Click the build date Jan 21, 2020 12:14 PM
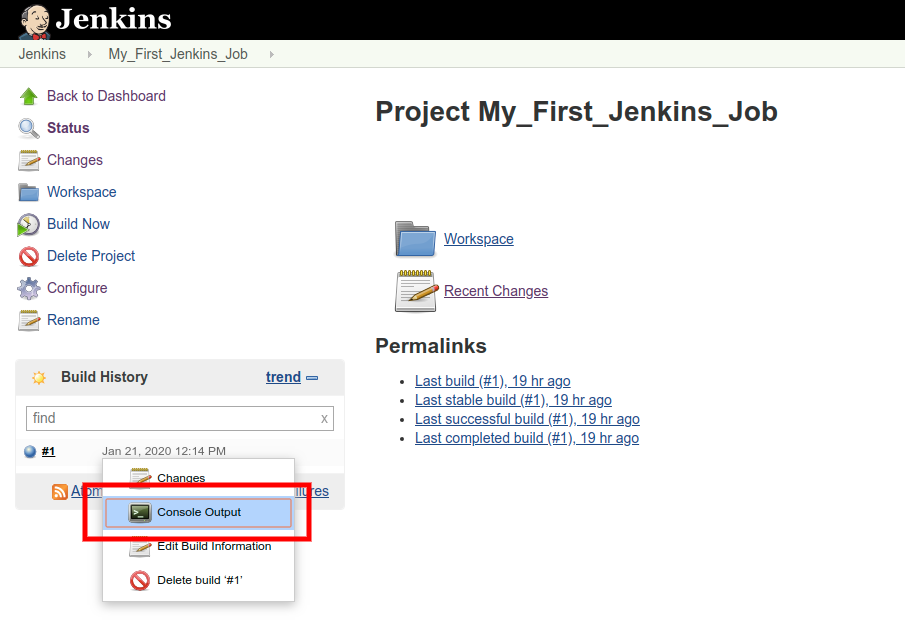 pyautogui.click(x=164, y=451)
